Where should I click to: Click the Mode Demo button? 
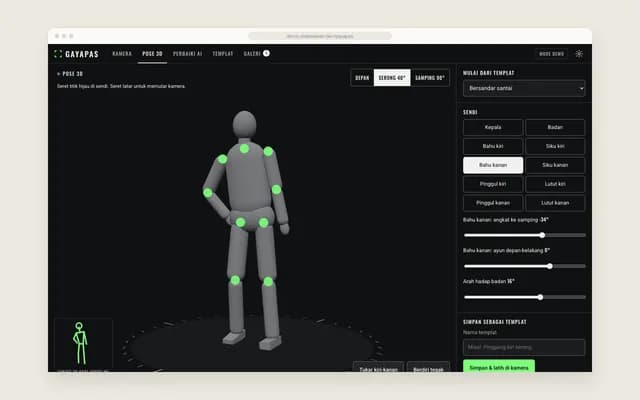(x=551, y=54)
